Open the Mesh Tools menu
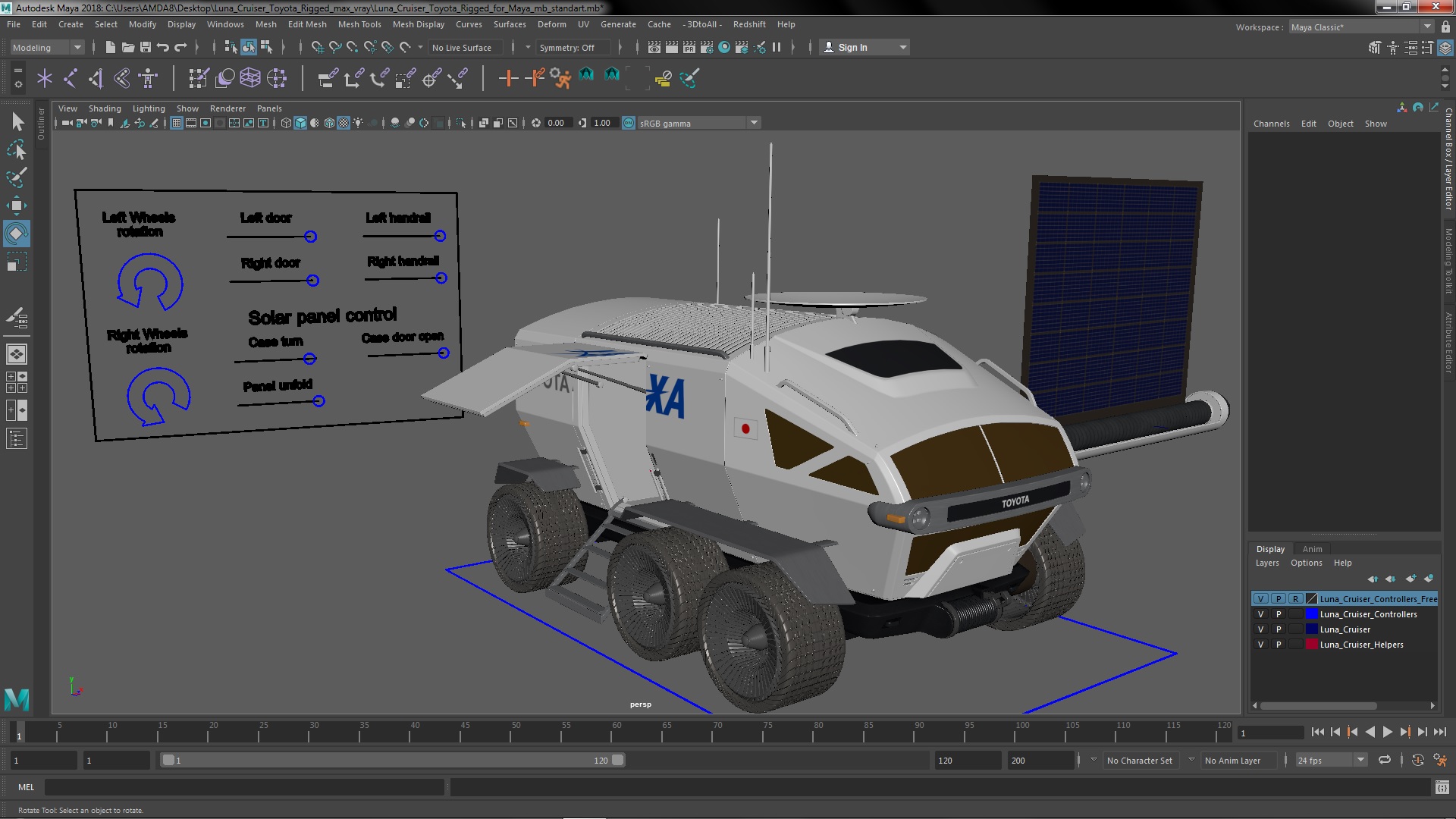1456x819 pixels. pyautogui.click(x=359, y=24)
